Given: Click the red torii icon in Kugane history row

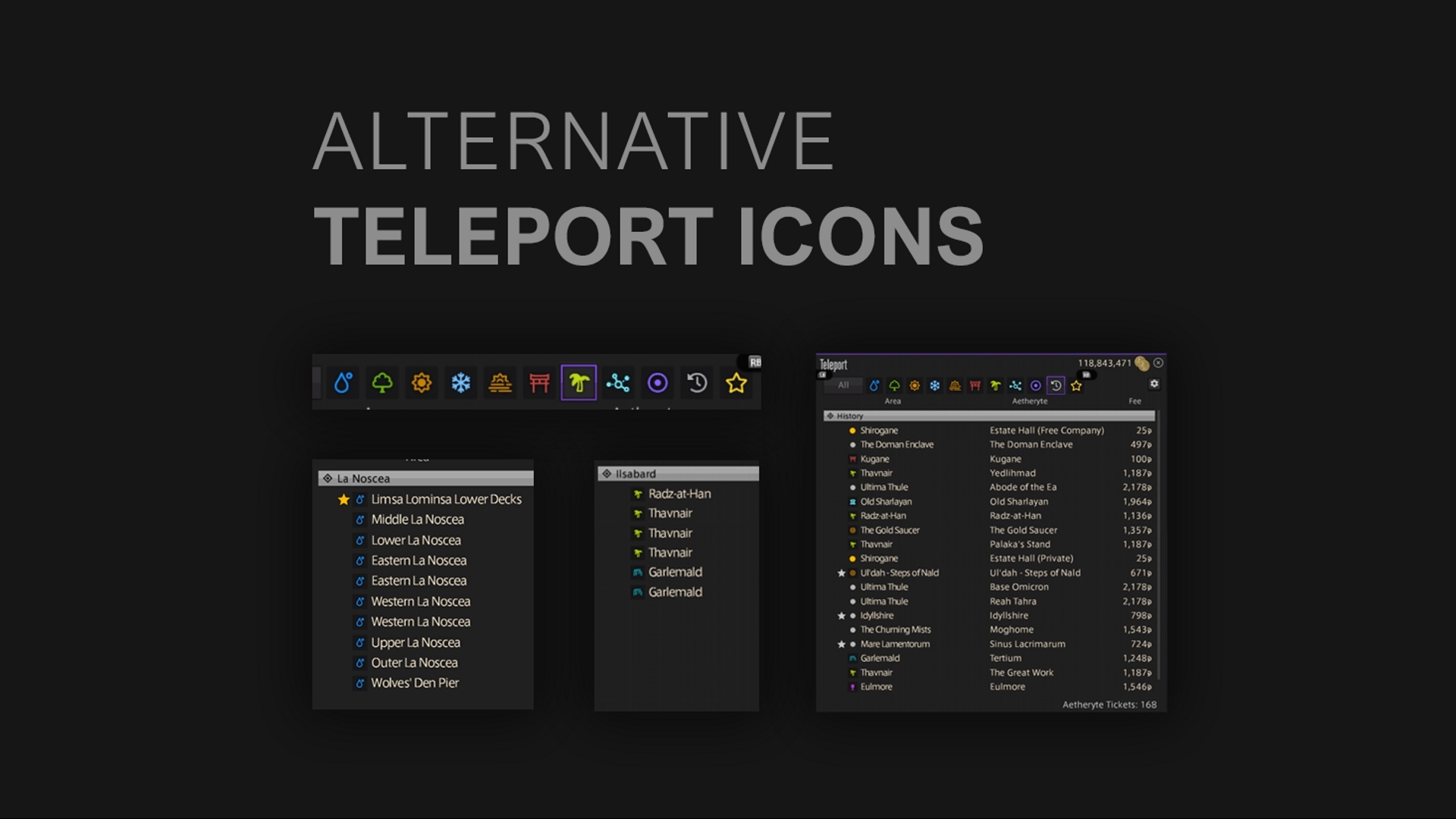Looking at the screenshot, I should [852, 459].
